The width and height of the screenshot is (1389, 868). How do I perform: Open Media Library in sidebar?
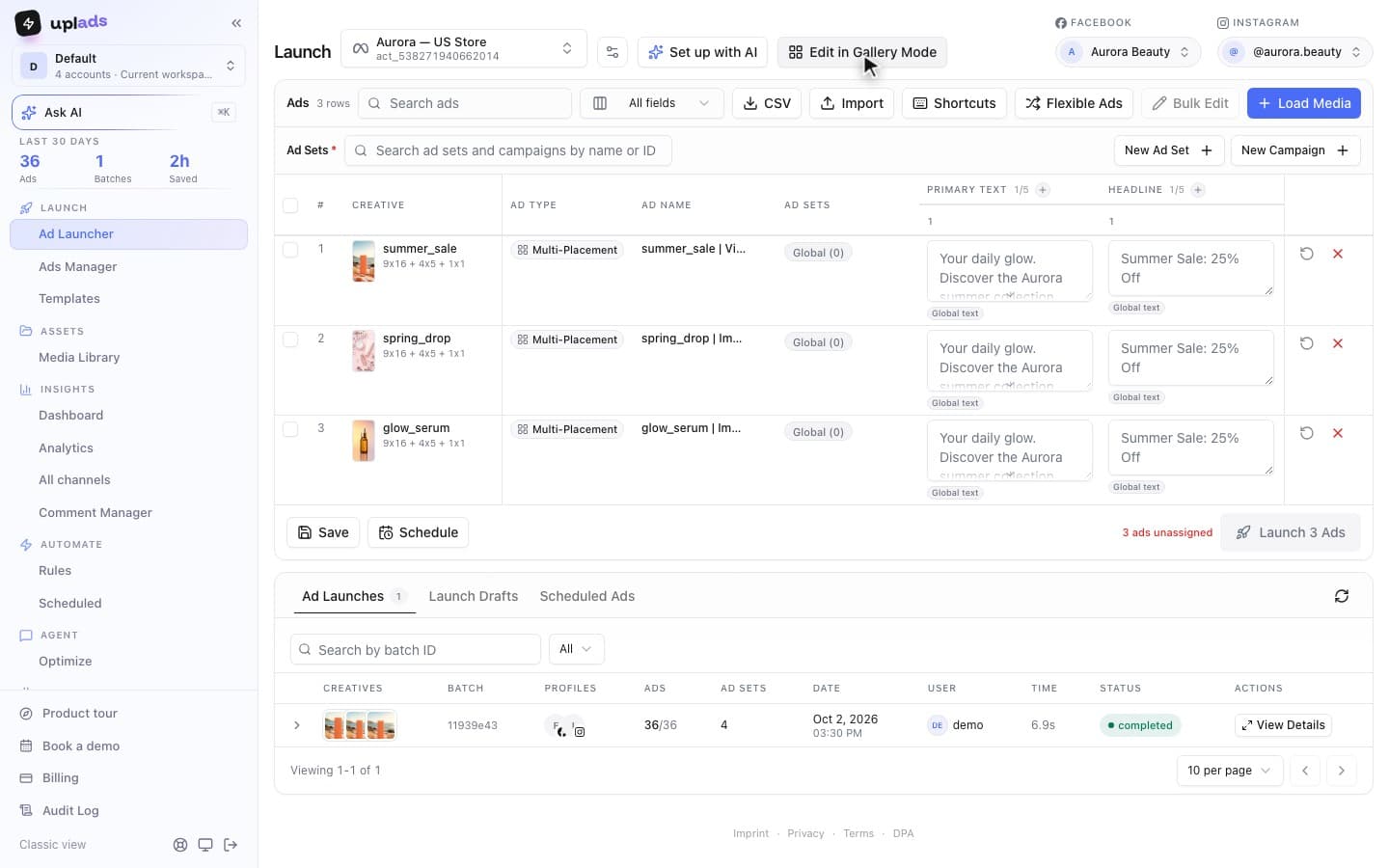79,358
